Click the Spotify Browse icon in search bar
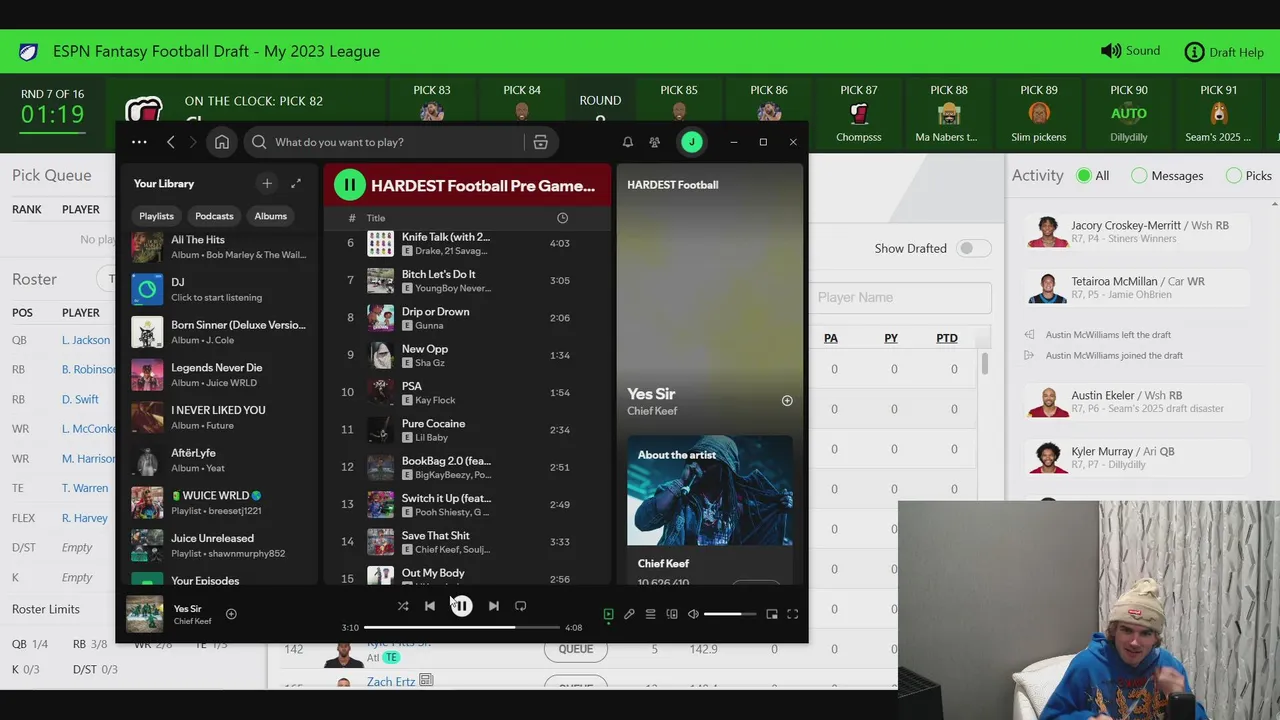The height and width of the screenshot is (720, 1280). point(540,142)
